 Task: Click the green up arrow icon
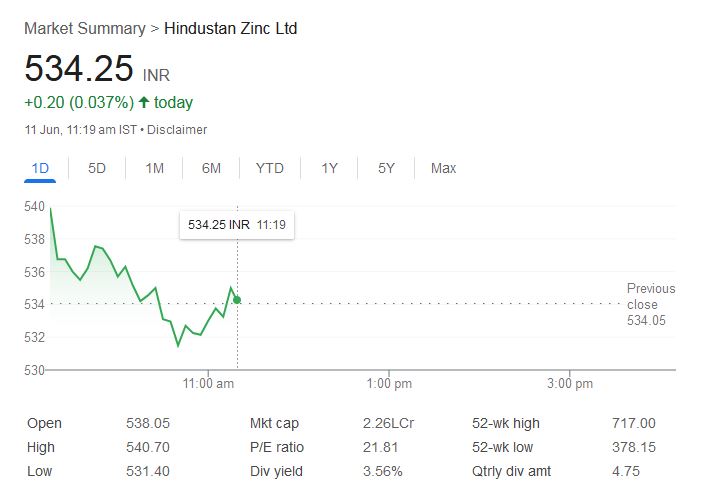point(144,102)
